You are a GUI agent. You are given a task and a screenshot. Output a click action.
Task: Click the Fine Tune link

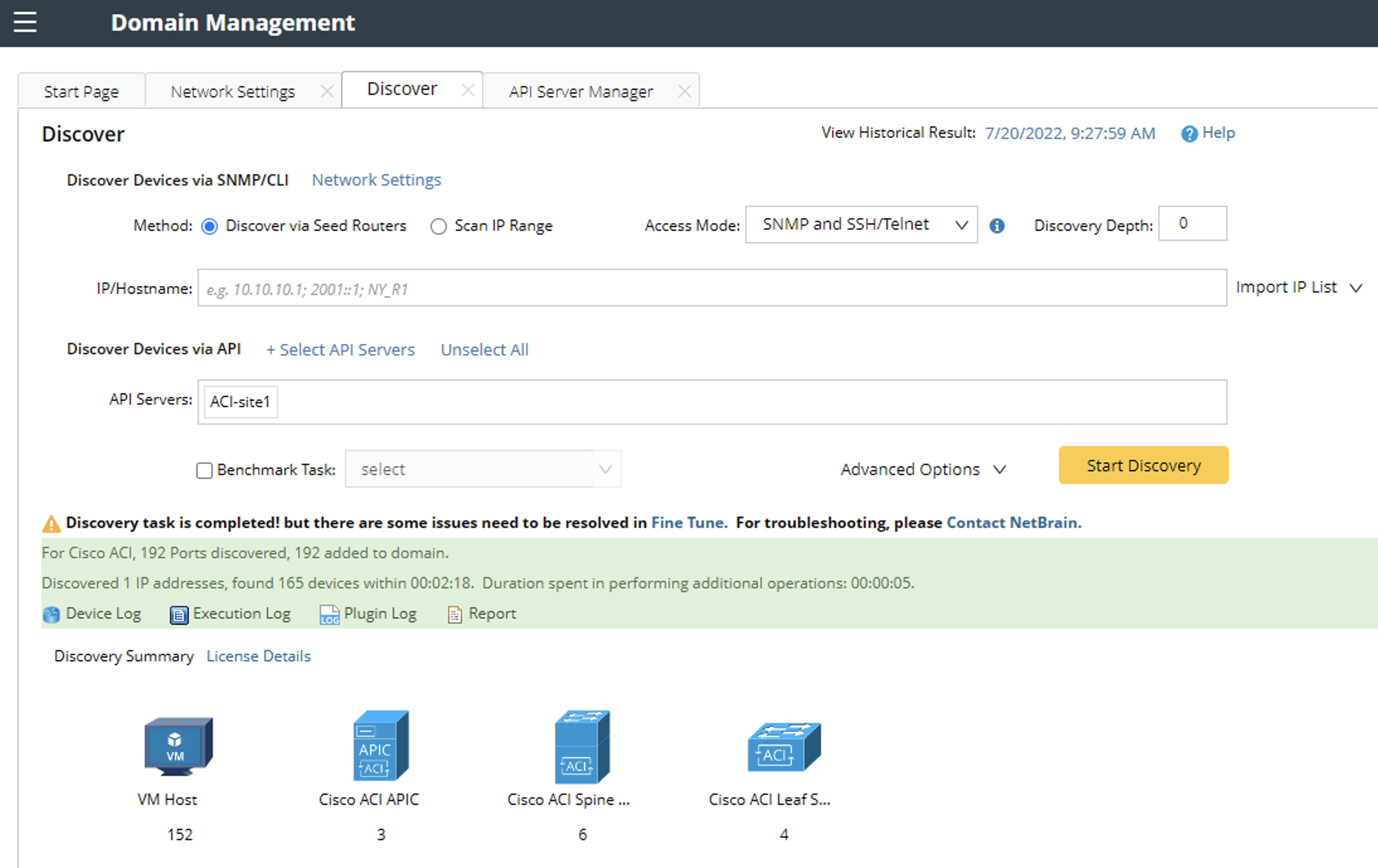tap(688, 523)
